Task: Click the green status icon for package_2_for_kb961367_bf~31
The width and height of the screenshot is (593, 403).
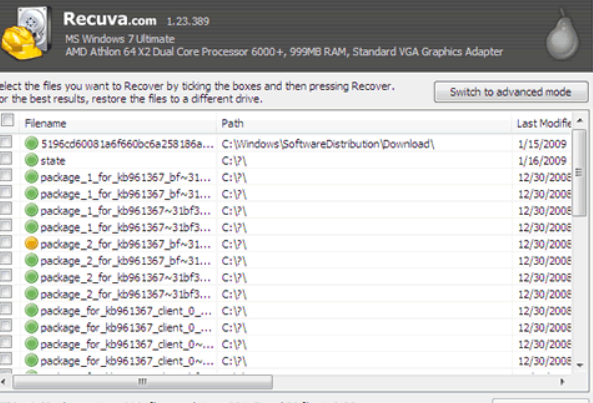Action: click(x=31, y=260)
